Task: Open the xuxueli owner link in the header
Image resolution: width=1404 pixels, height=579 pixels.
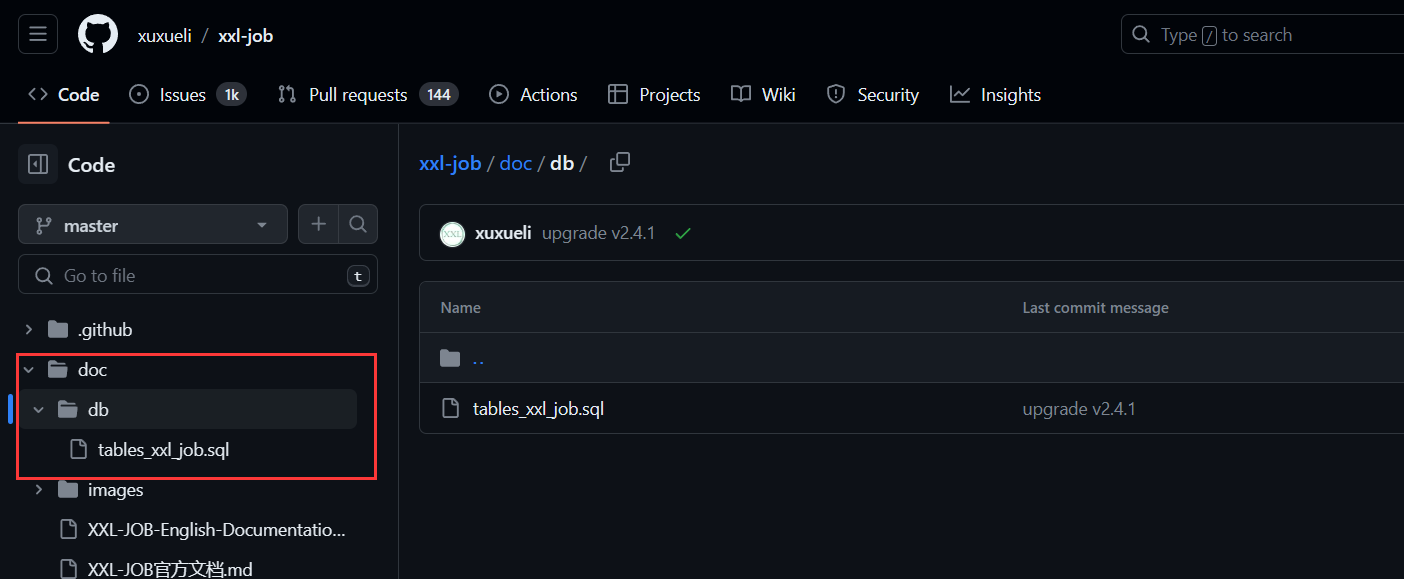Action: [165, 36]
